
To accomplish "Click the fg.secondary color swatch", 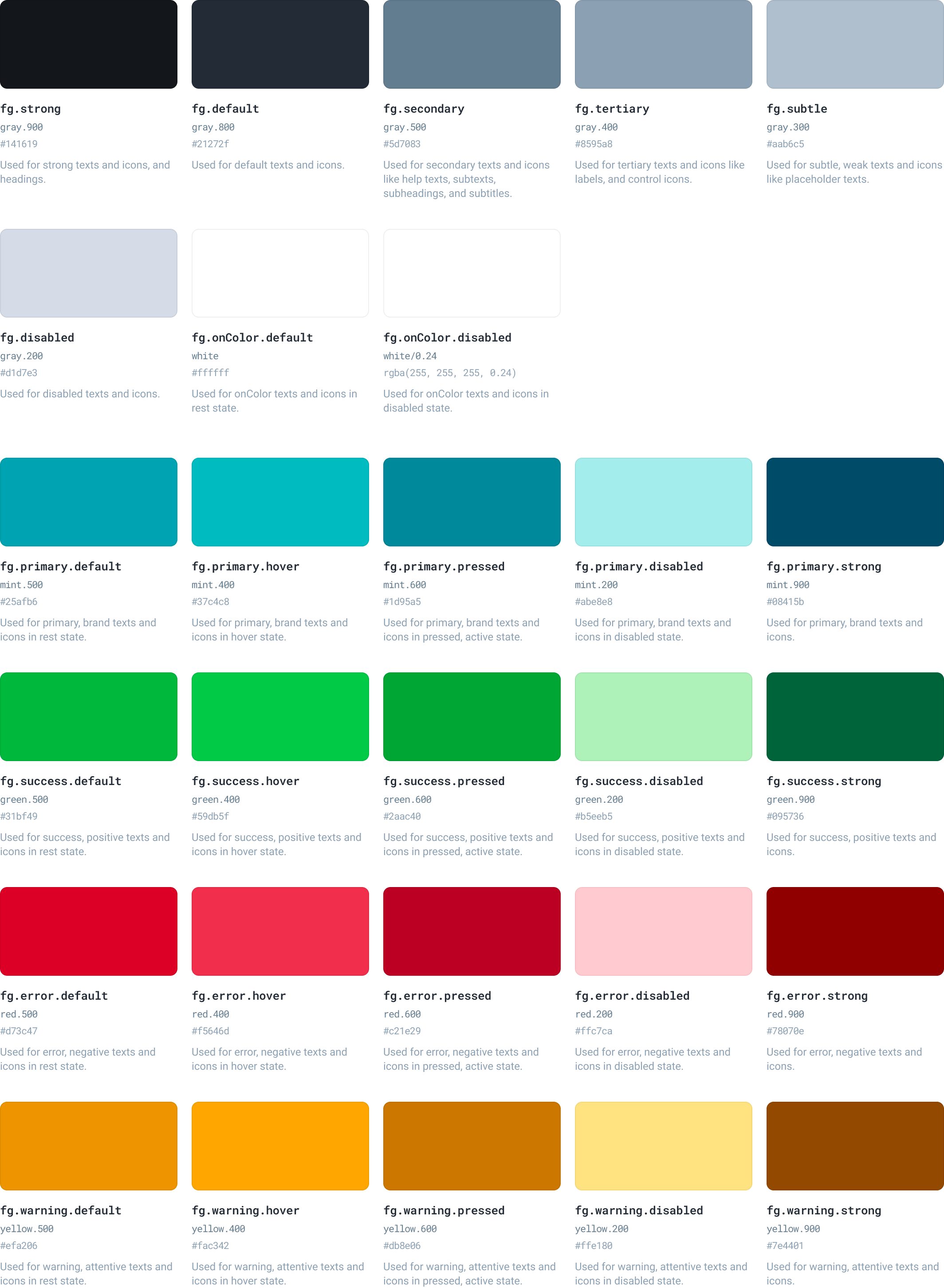I will [x=472, y=44].
